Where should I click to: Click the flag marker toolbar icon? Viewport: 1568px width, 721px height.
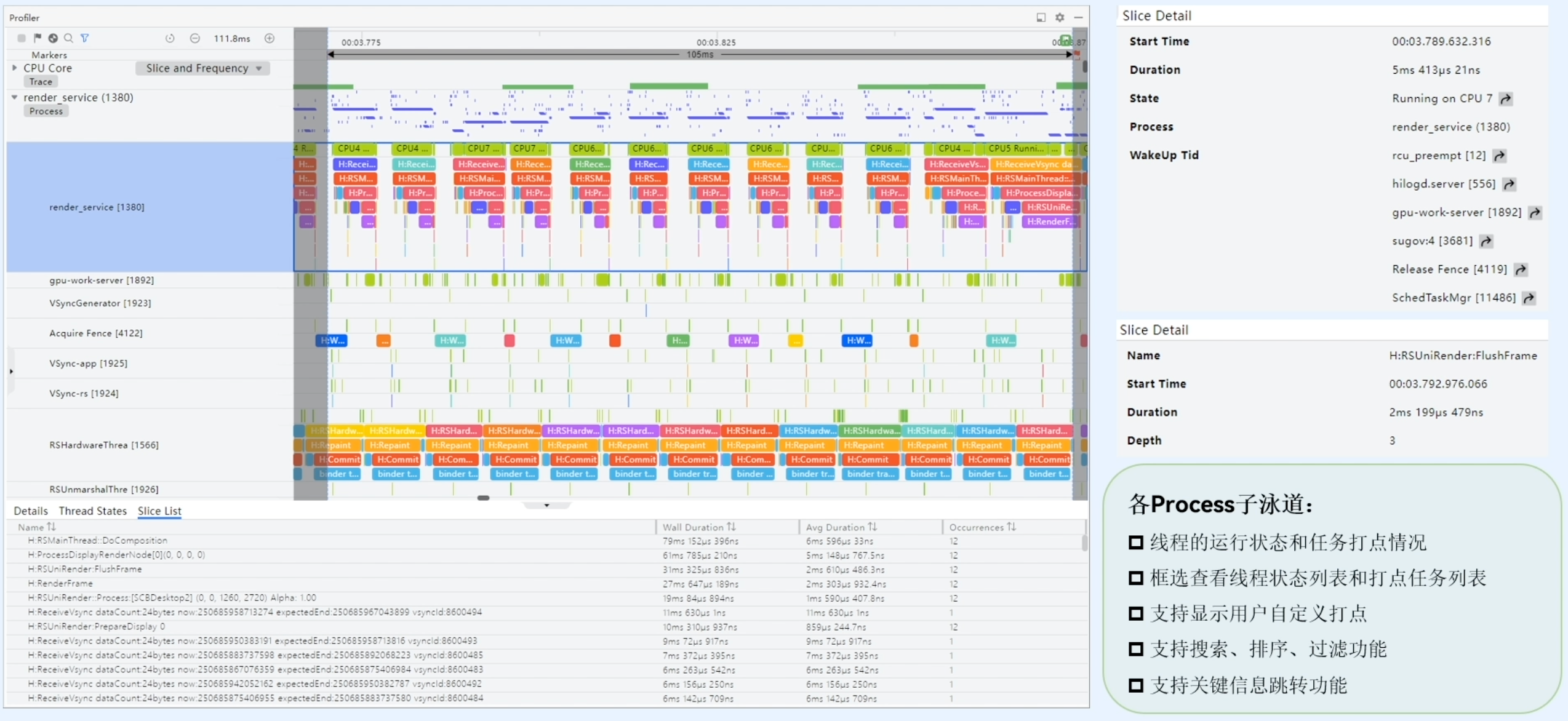[38, 38]
